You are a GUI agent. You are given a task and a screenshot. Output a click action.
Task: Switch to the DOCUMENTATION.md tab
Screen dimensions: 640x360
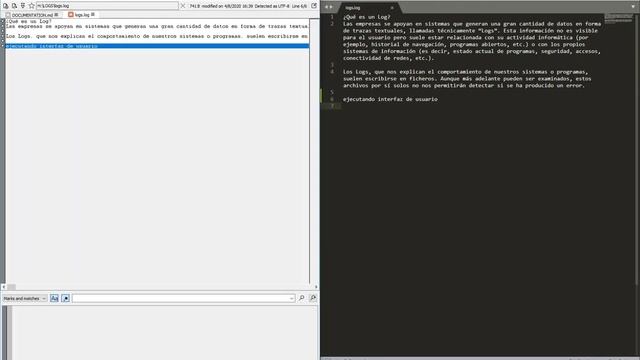(x=32, y=15)
